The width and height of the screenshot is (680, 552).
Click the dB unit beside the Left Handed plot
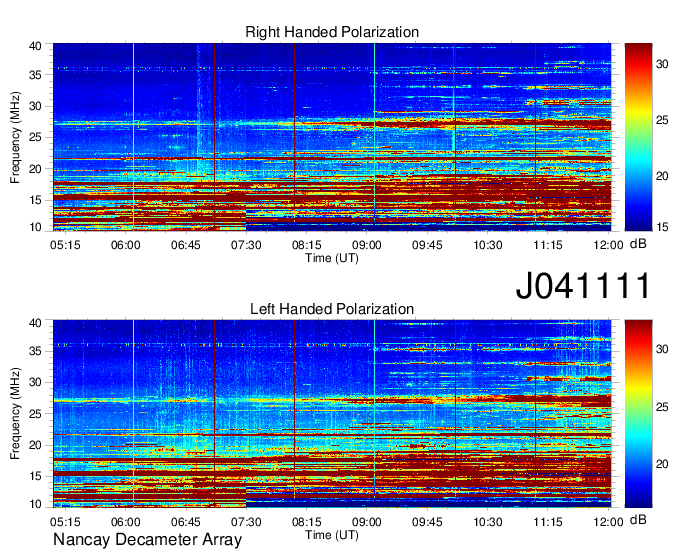[638, 519]
